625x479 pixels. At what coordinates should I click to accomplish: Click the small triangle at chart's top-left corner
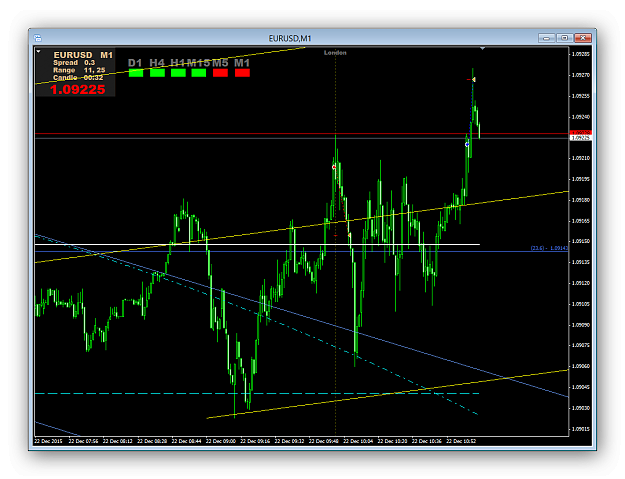38,51
